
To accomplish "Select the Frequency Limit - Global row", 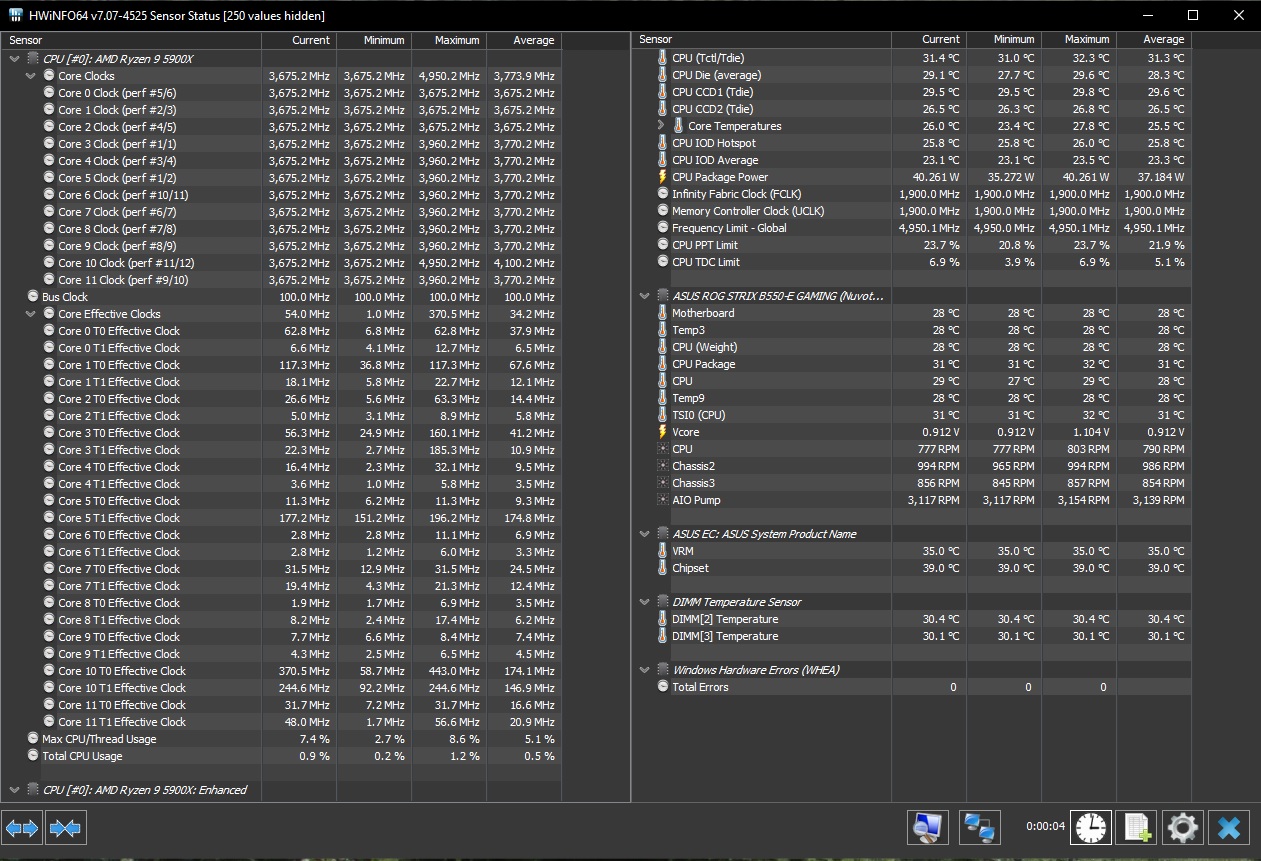I will [912, 228].
